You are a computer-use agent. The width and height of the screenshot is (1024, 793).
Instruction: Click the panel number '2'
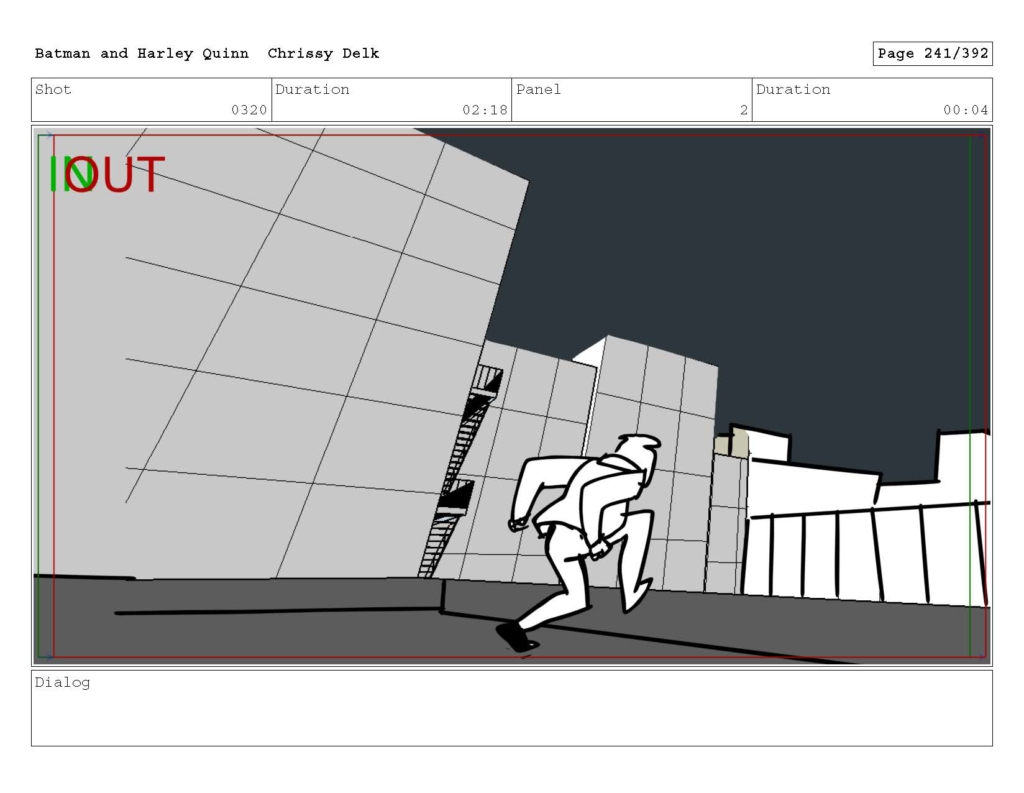coord(744,110)
